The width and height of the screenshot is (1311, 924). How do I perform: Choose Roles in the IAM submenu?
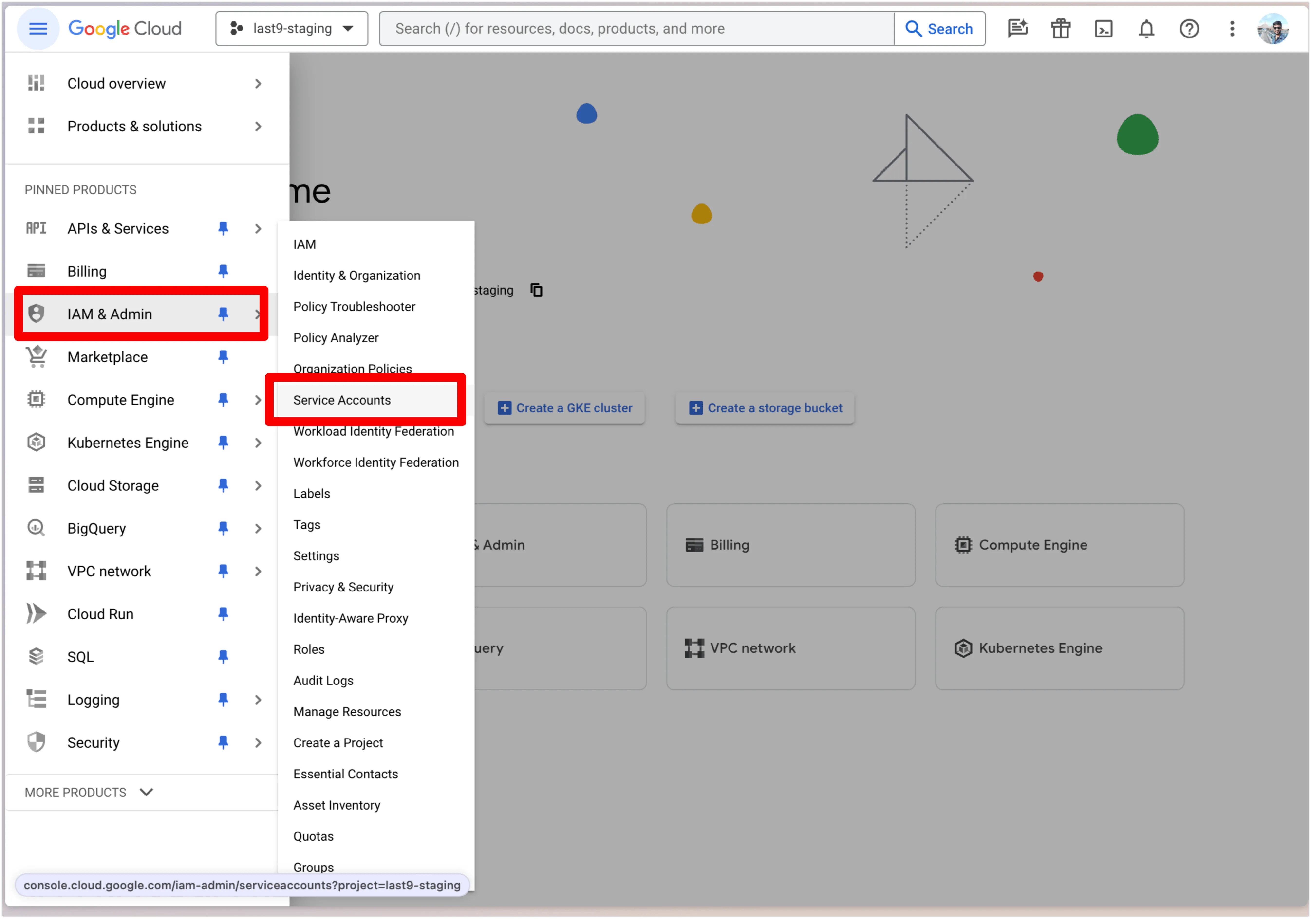pyautogui.click(x=309, y=649)
